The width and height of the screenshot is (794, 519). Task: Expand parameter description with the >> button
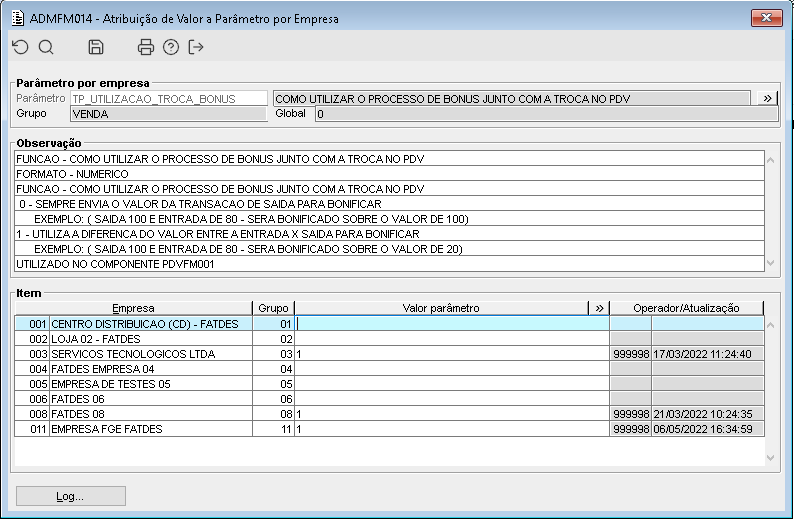[x=768, y=98]
